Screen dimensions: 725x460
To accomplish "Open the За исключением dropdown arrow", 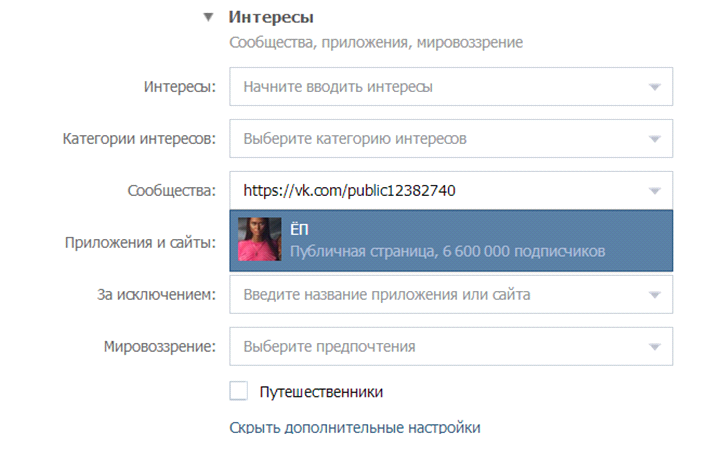I will 654,295.
